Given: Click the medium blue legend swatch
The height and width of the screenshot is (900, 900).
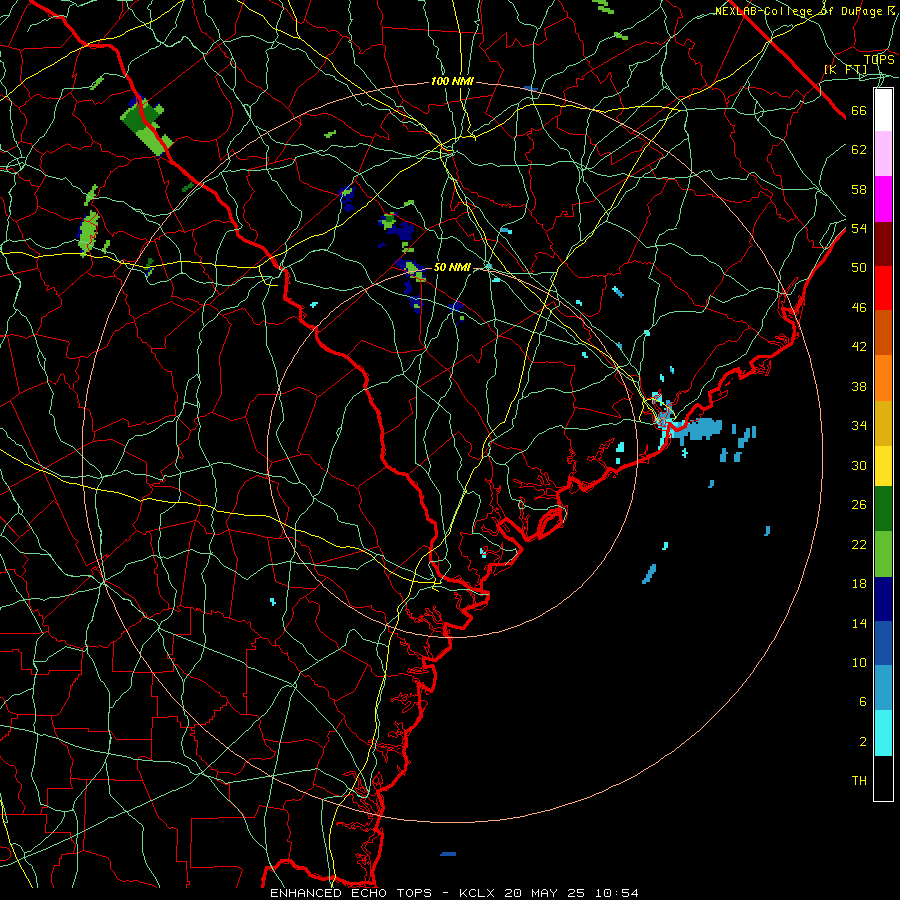Looking at the screenshot, I should tap(883, 643).
